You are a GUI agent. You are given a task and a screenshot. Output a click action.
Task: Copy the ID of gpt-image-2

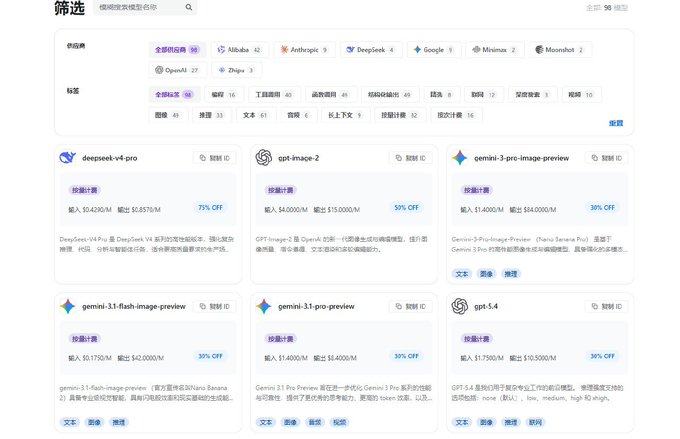click(x=411, y=158)
